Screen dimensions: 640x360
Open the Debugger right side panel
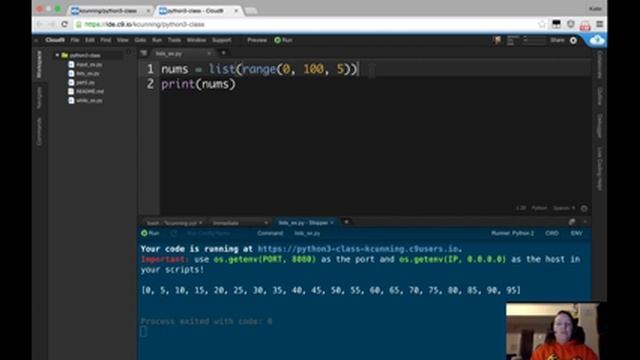click(600, 125)
